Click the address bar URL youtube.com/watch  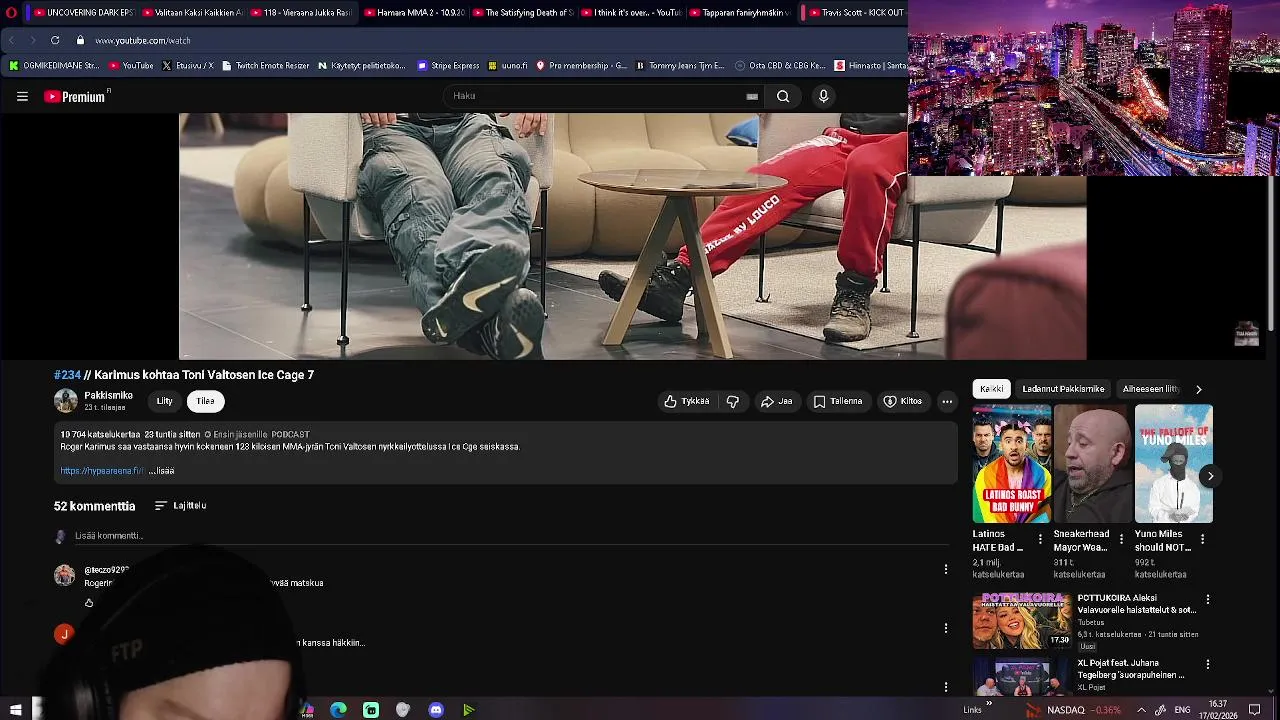pos(143,41)
